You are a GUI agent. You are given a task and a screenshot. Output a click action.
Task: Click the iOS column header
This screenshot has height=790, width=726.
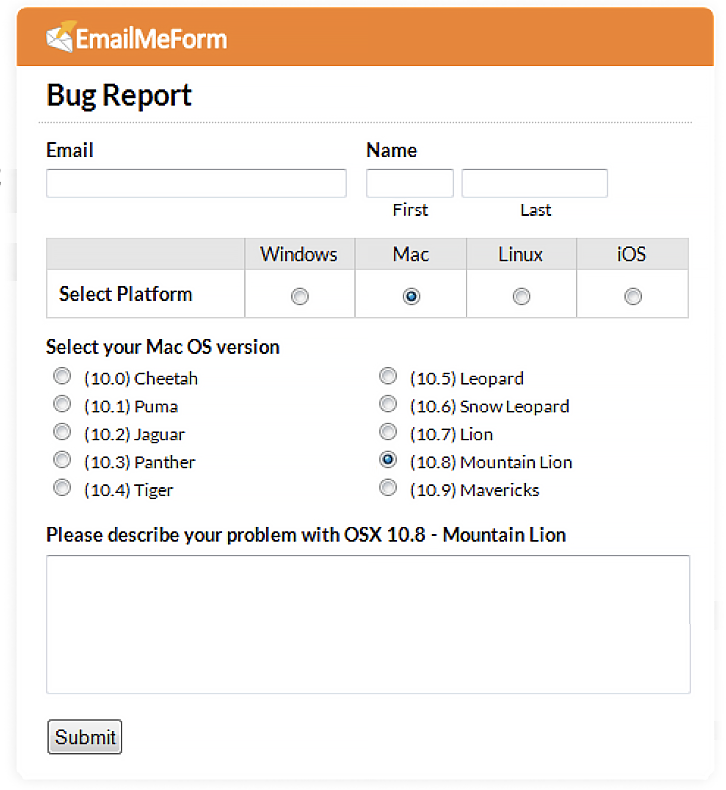[631, 254]
